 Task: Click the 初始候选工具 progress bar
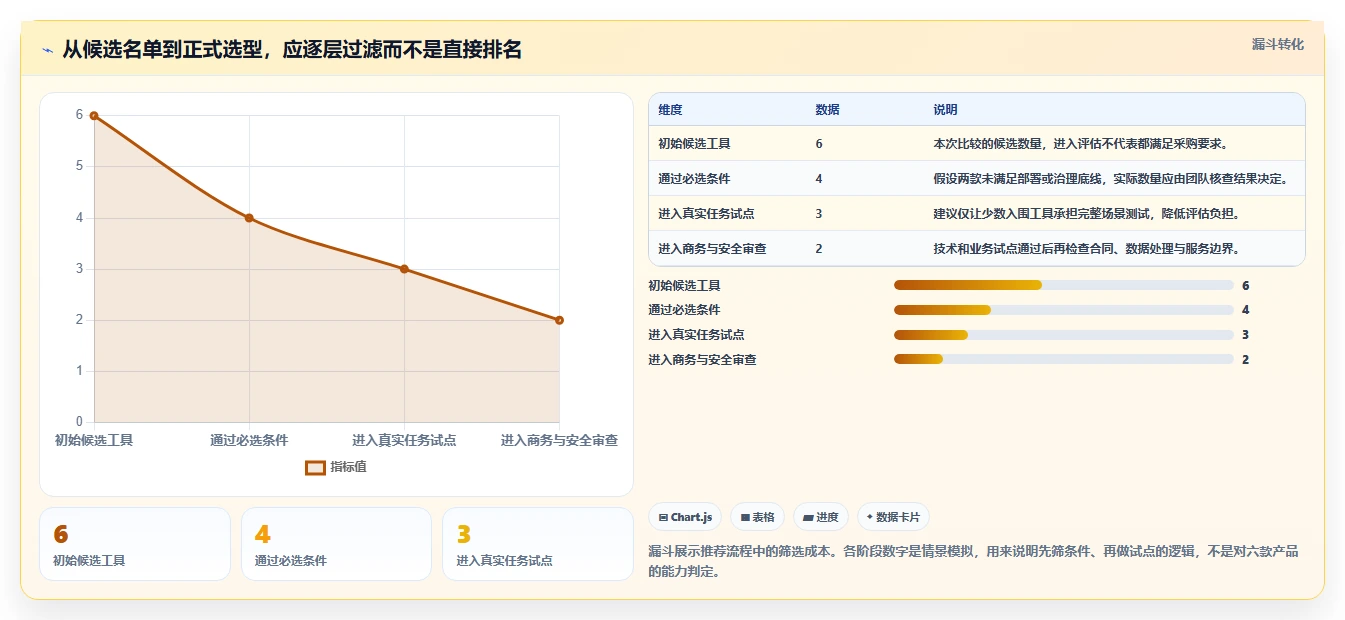click(1063, 285)
